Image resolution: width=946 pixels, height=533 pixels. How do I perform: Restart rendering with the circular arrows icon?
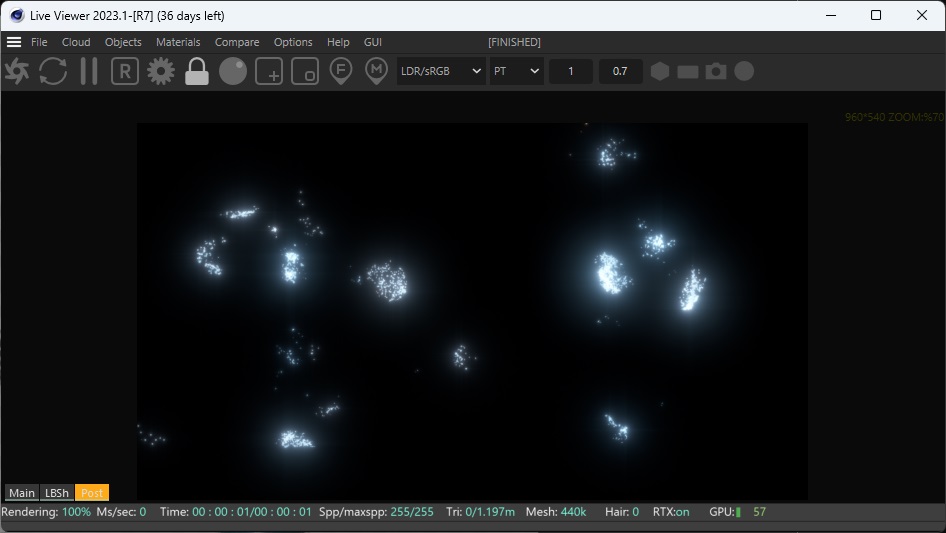click(53, 71)
